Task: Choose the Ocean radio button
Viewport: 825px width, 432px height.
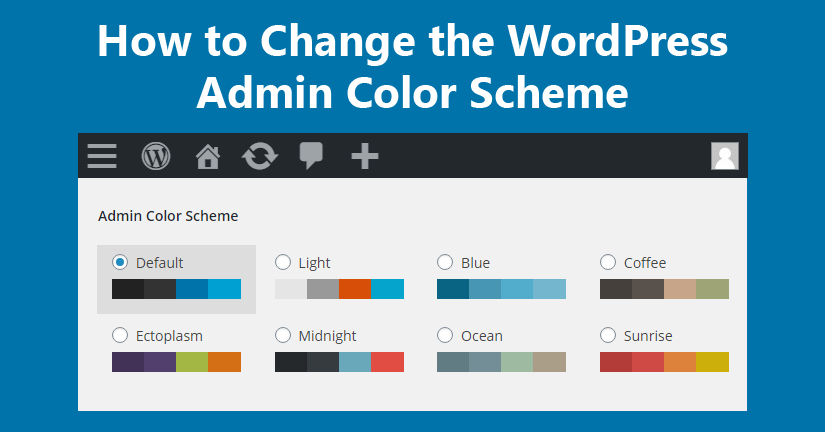Action: pyautogui.click(x=445, y=335)
